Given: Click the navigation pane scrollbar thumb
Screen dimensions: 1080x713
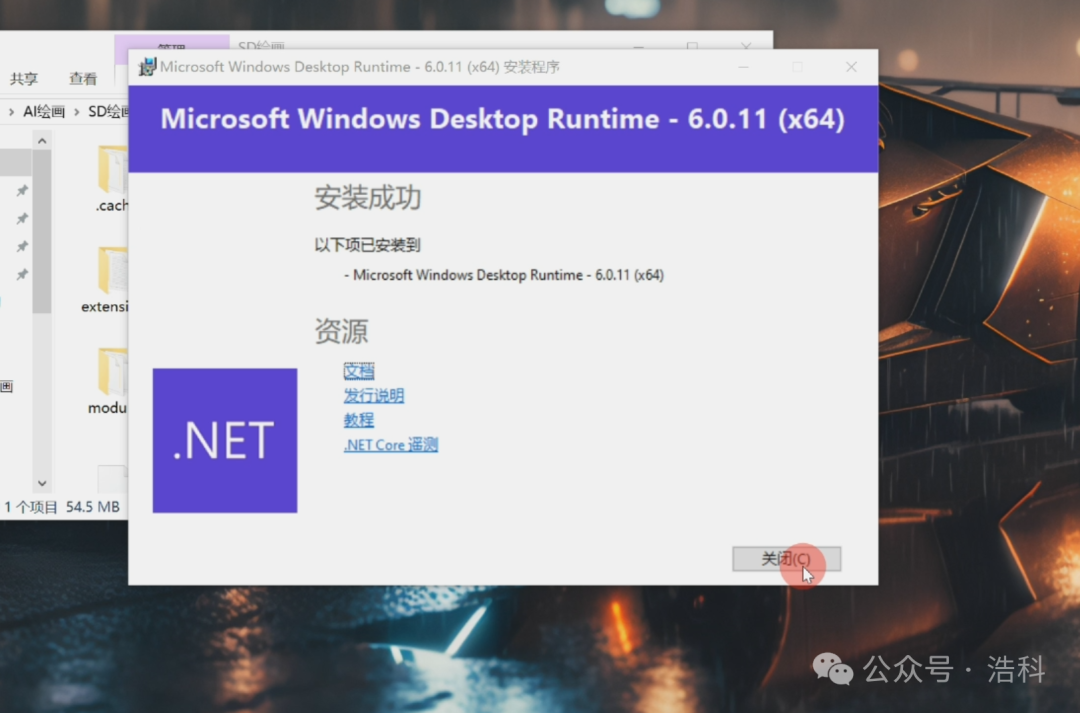Looking at the screenshot, I should [x=42, y=231].
